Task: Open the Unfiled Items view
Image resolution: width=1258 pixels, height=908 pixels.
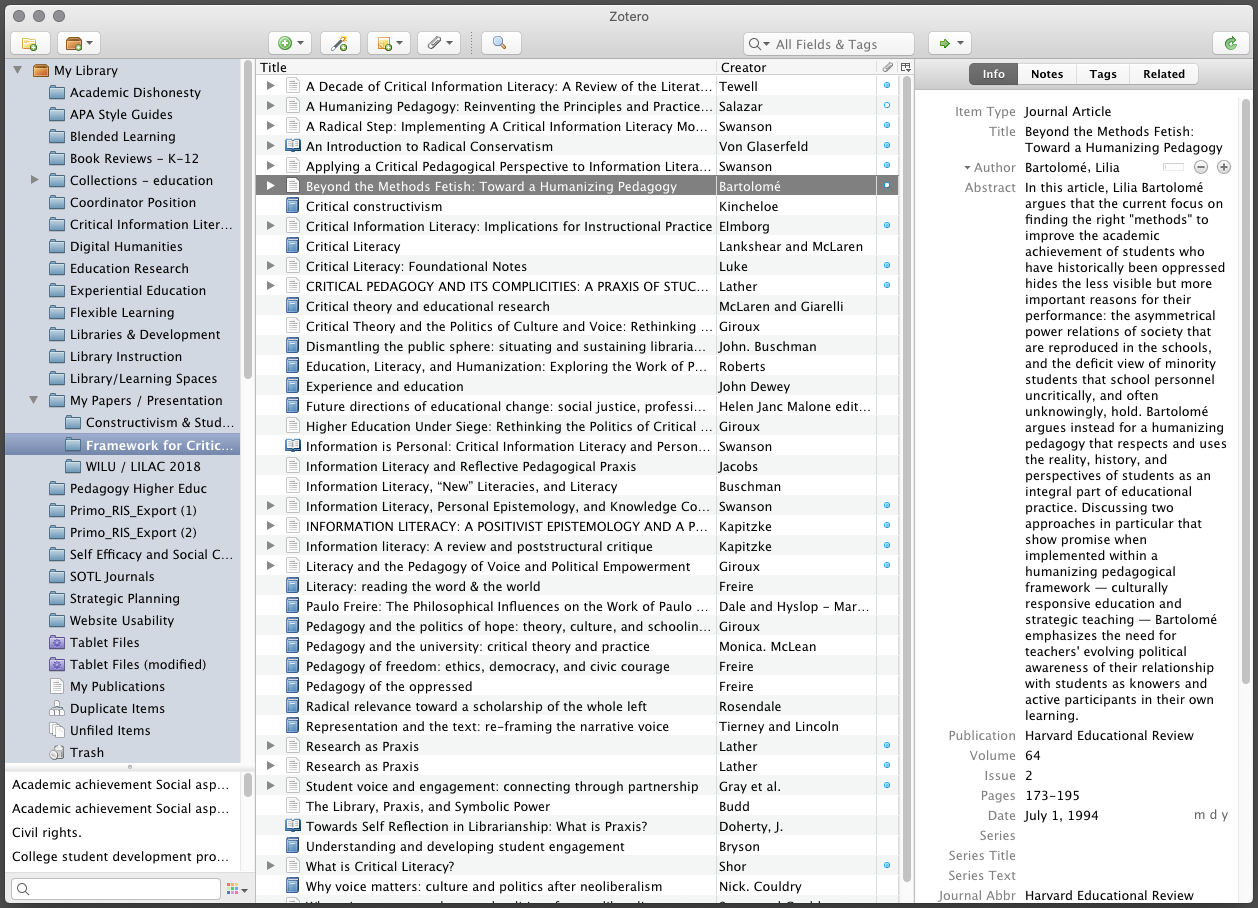Action: (x=110, y=730)
